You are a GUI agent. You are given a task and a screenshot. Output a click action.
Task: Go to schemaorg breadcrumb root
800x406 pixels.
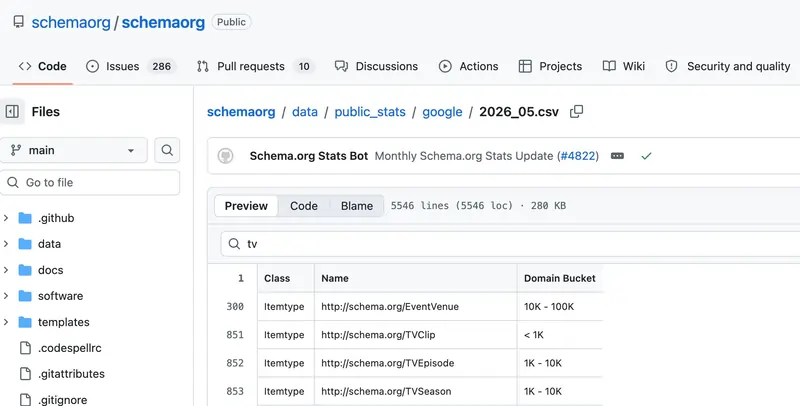click(241, 112)
